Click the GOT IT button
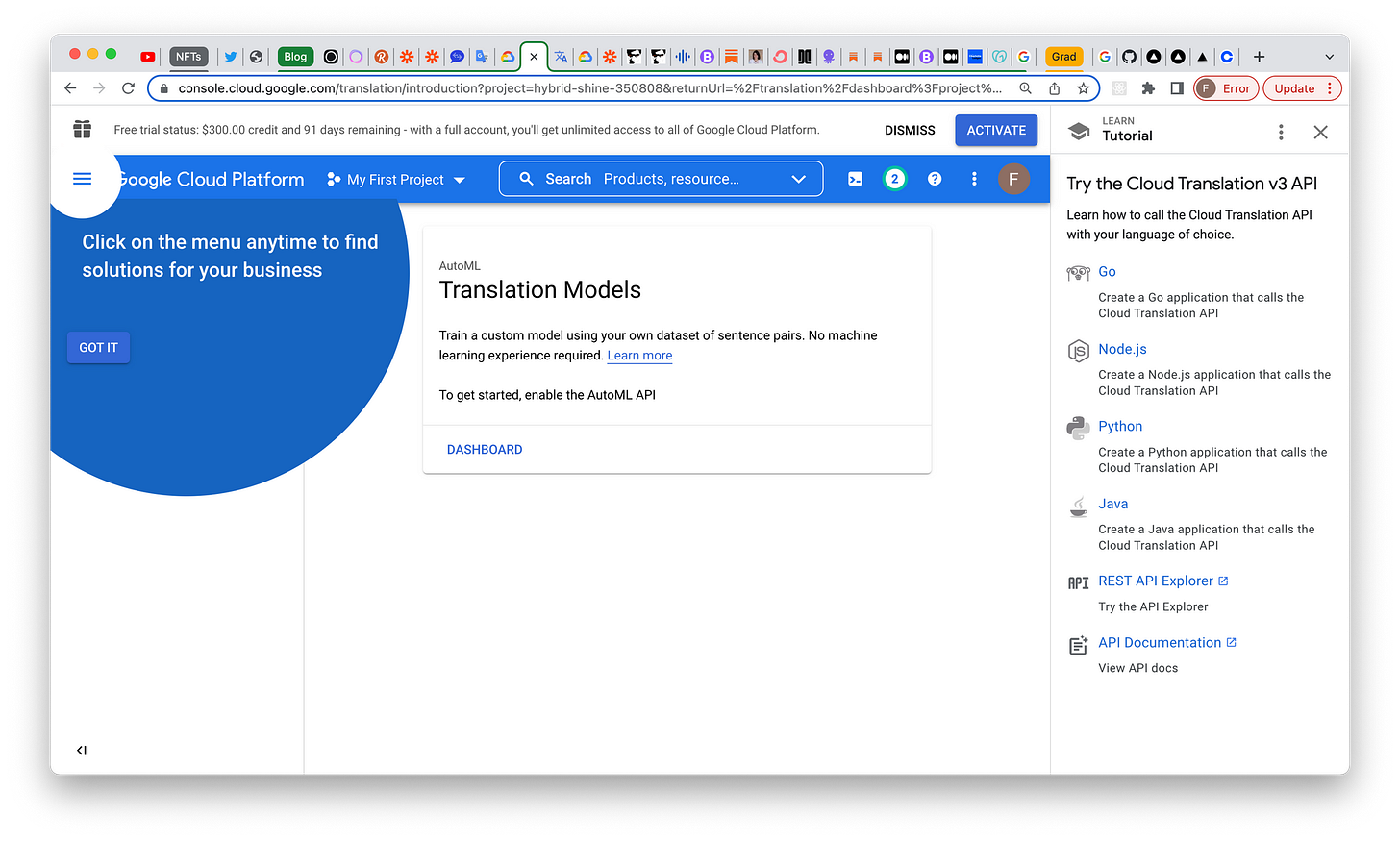 tap(98, 348)
